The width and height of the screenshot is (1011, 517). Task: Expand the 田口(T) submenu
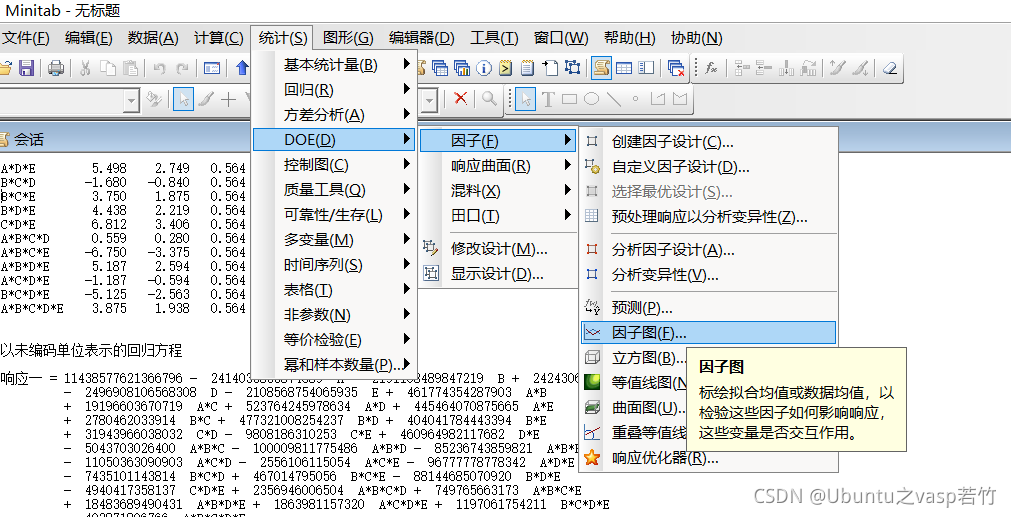(x=498, y=215)
